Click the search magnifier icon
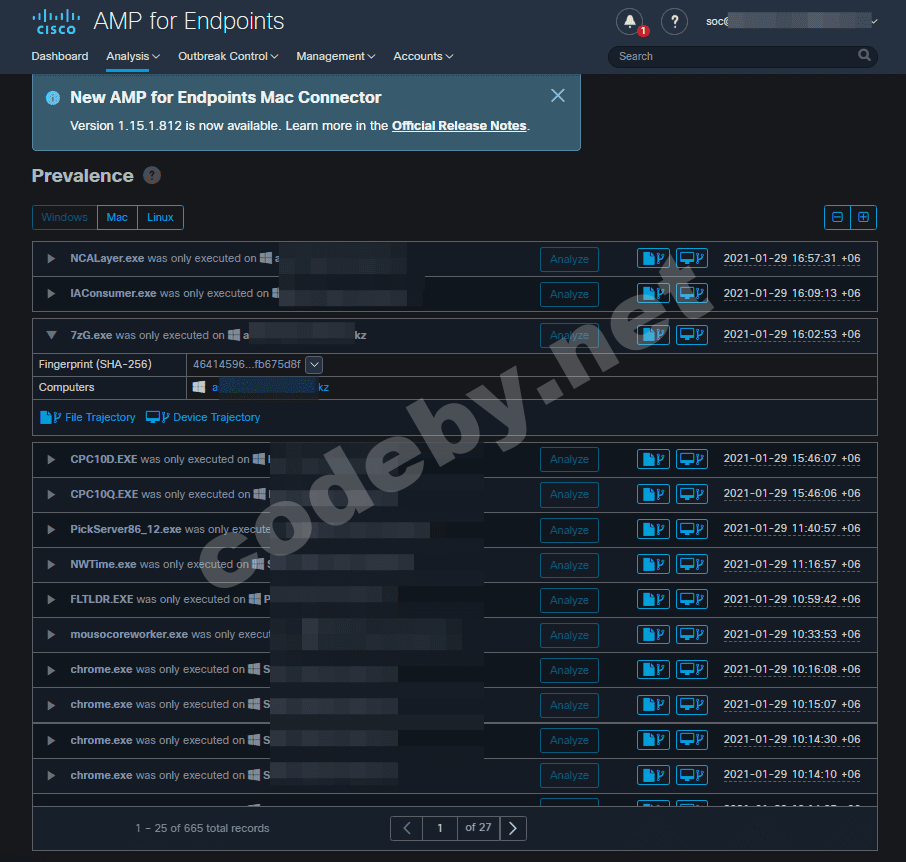This screenshot has height=862, width=906. pyautogui.click(x=864, y=55)
